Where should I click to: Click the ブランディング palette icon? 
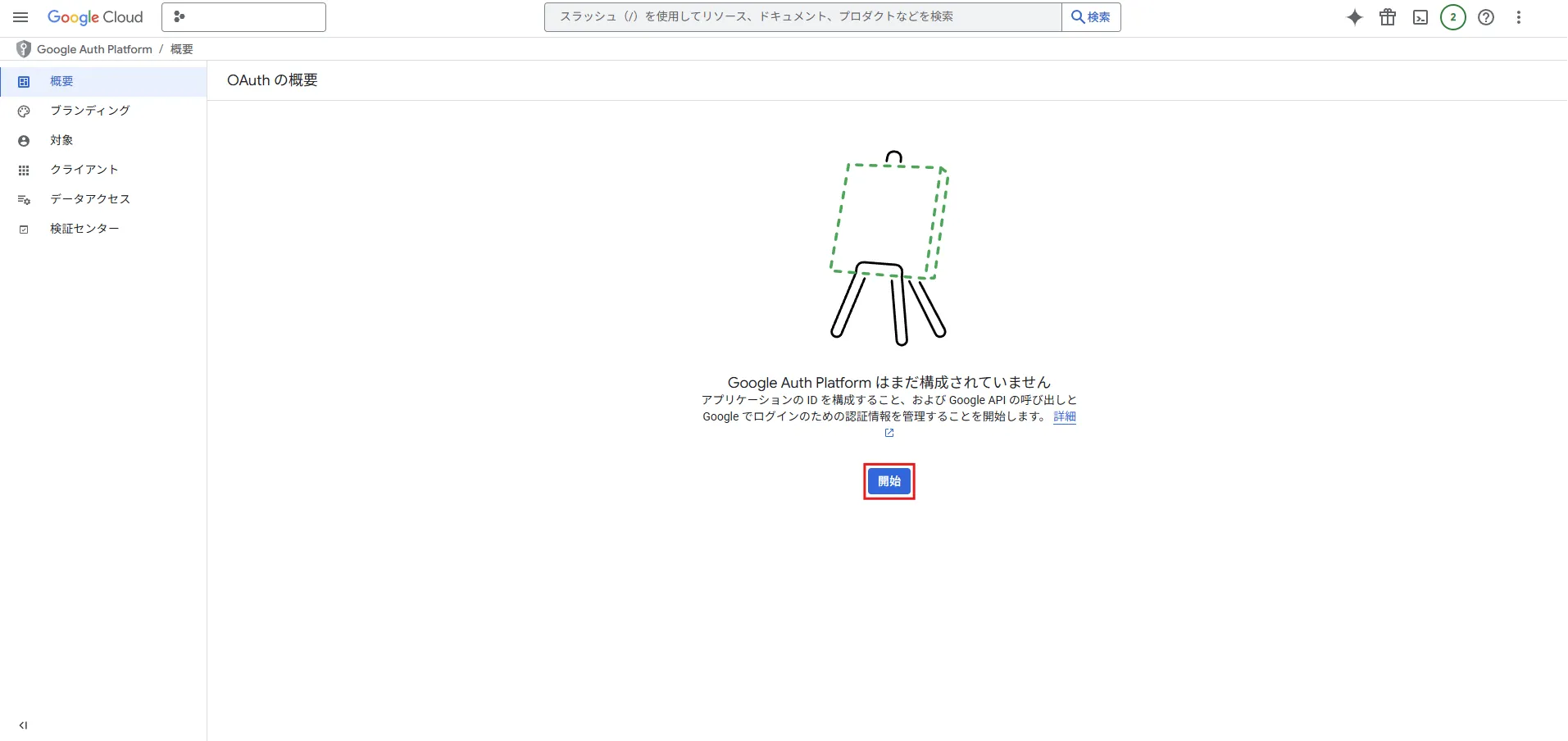24,111
